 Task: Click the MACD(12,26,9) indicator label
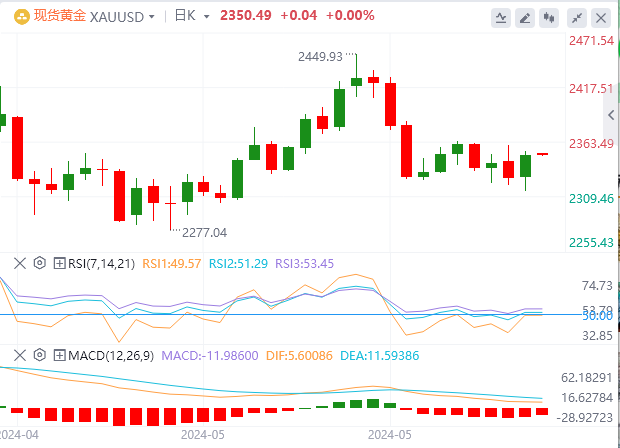pos(111,354)
